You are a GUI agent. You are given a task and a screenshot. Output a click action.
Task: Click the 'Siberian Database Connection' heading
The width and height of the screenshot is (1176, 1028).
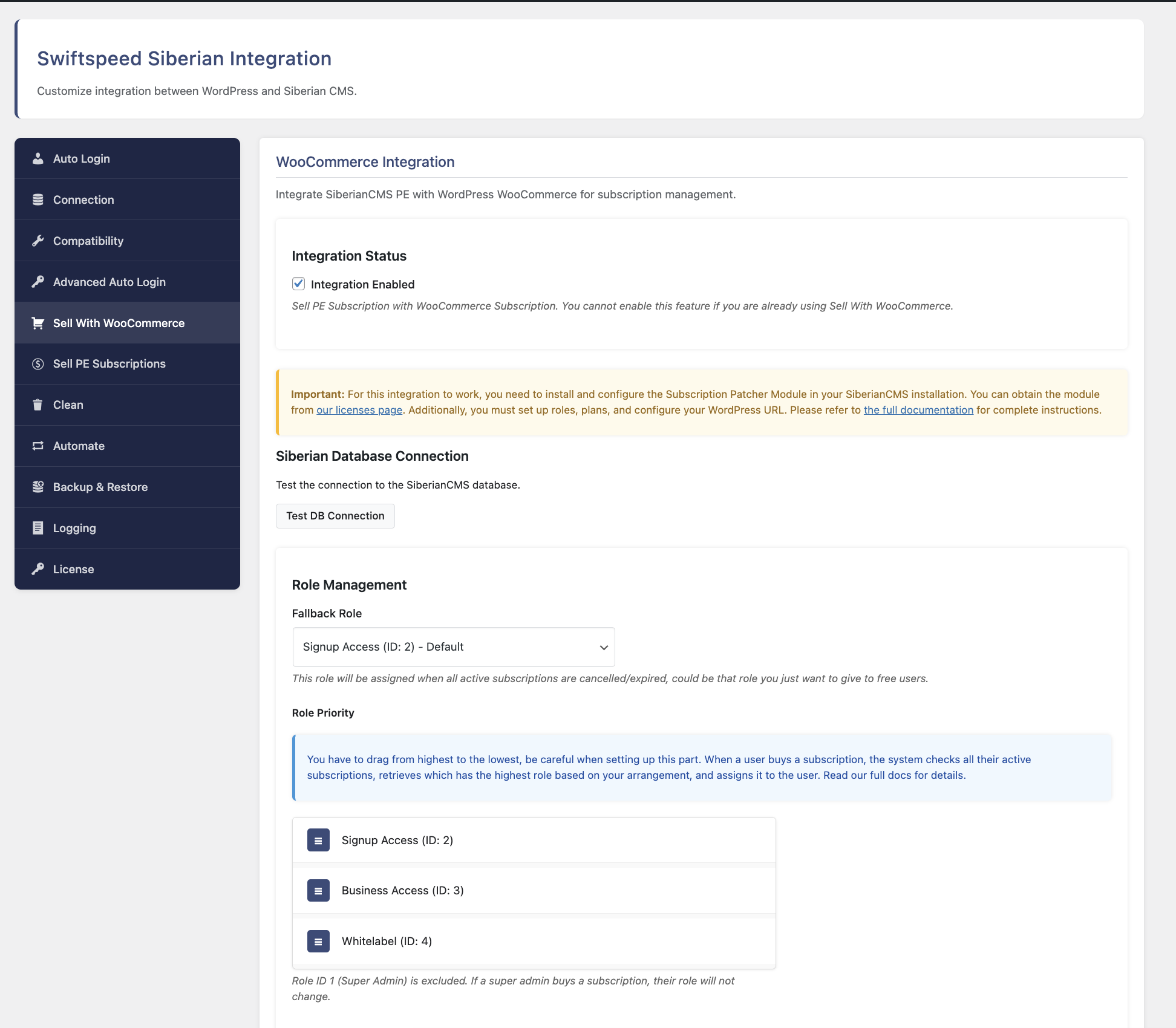pos(372,456)
